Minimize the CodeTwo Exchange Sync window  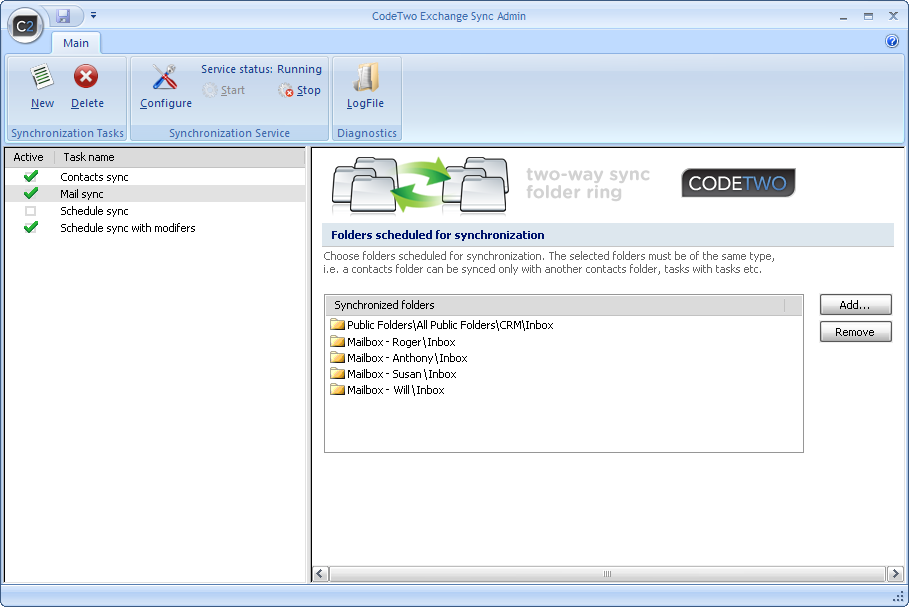click(x=843, y=17)
